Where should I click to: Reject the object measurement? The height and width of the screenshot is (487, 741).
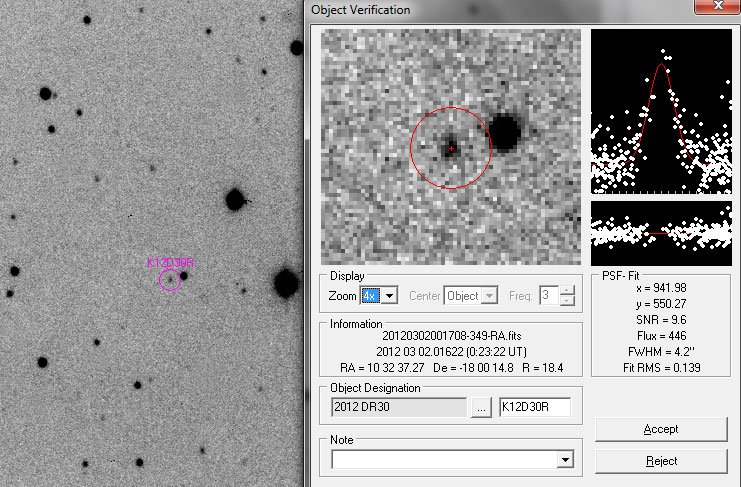(x=660, y=461)
